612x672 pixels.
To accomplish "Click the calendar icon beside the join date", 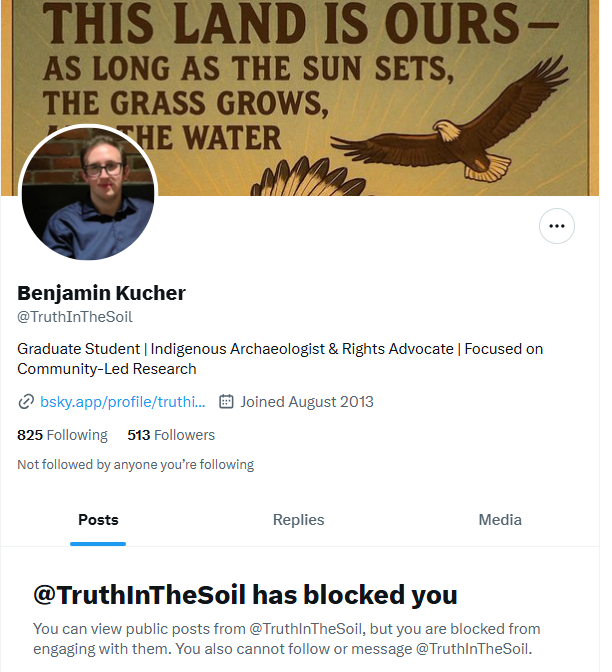I will click(x=226, y=402).
